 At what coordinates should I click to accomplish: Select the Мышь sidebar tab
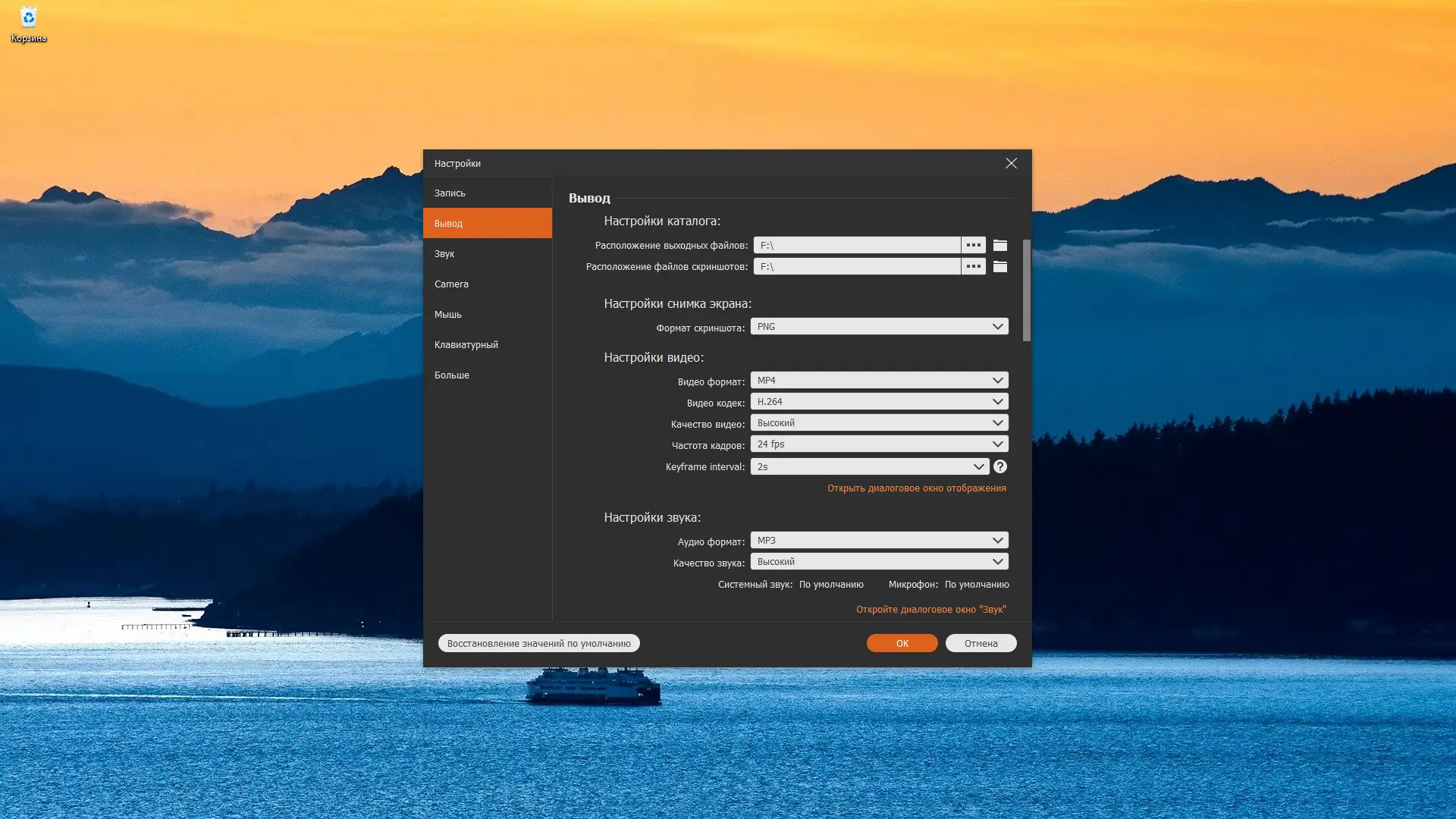coord(487,314)
